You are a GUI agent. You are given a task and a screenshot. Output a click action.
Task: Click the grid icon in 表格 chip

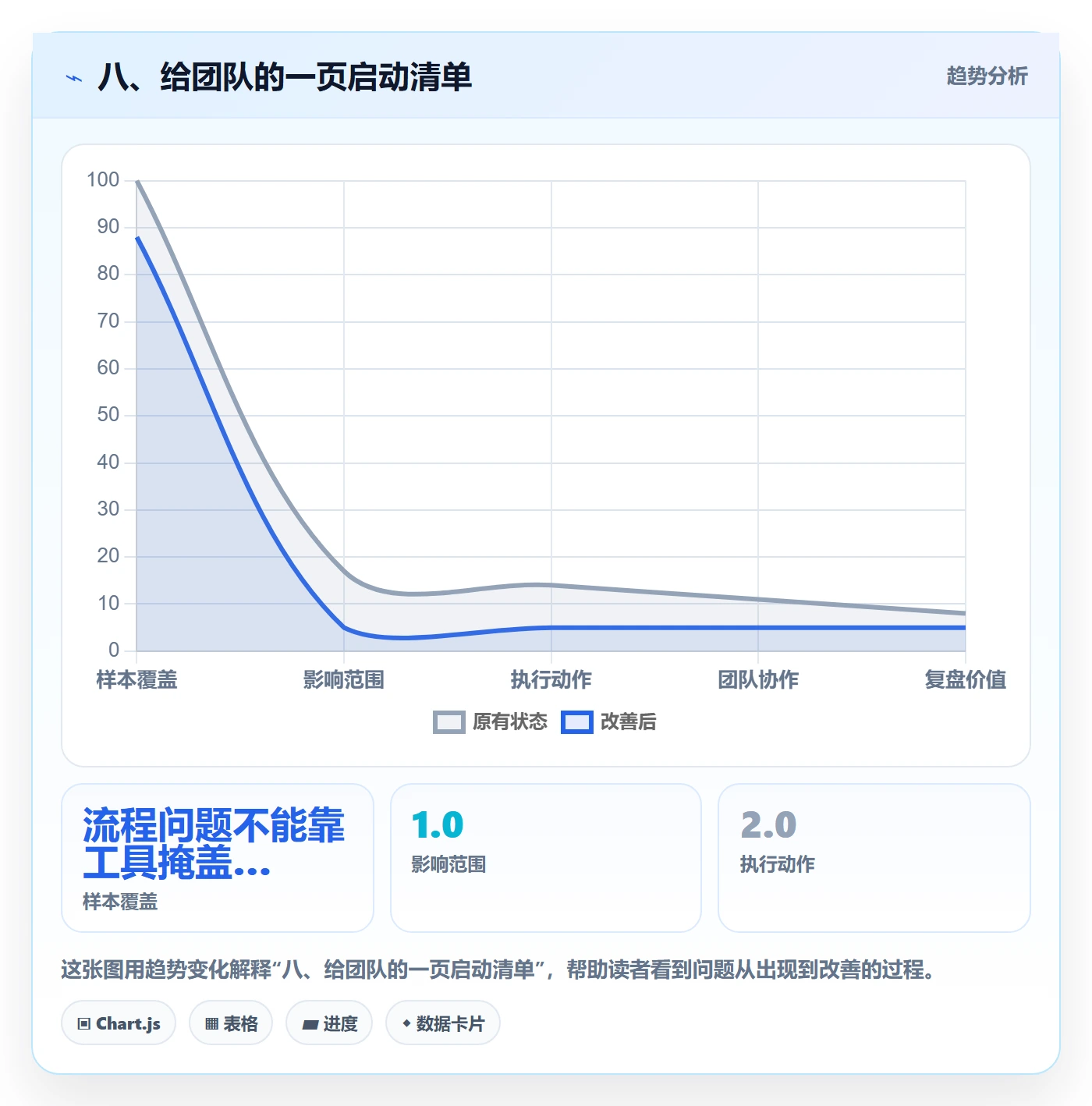211,1024
